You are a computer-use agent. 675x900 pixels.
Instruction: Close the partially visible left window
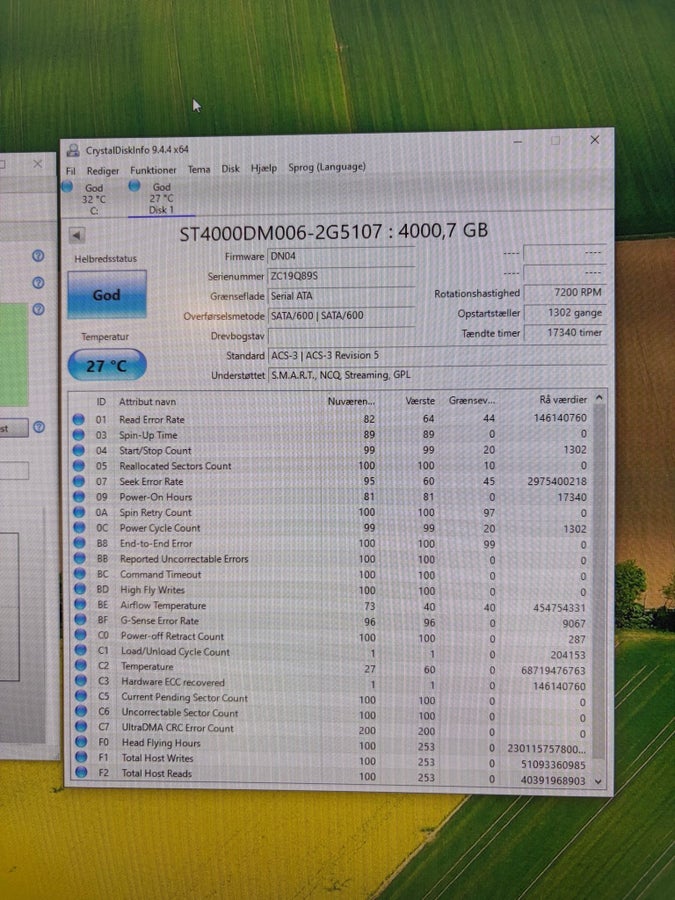point(37,164)
